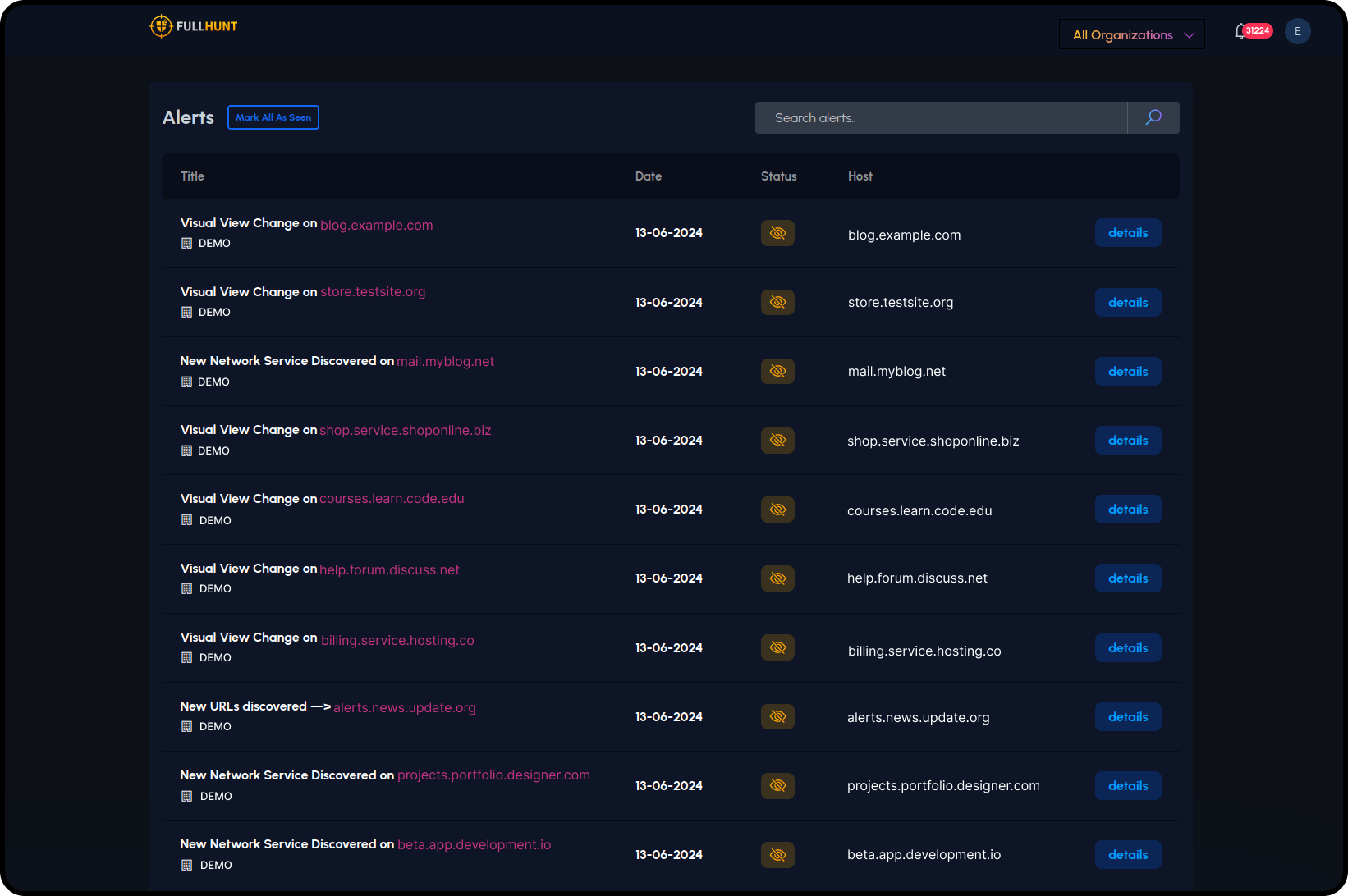Click the Host column header

pyautogui.click(x=860, y=176)
